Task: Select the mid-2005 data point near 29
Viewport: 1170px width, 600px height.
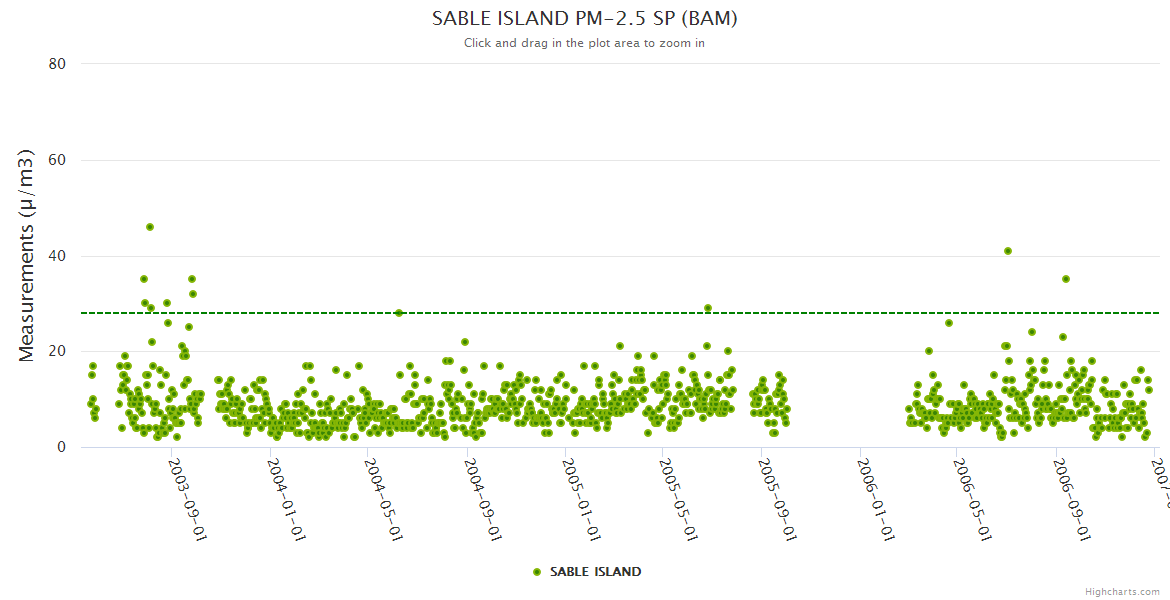Action: click(708, 308)
